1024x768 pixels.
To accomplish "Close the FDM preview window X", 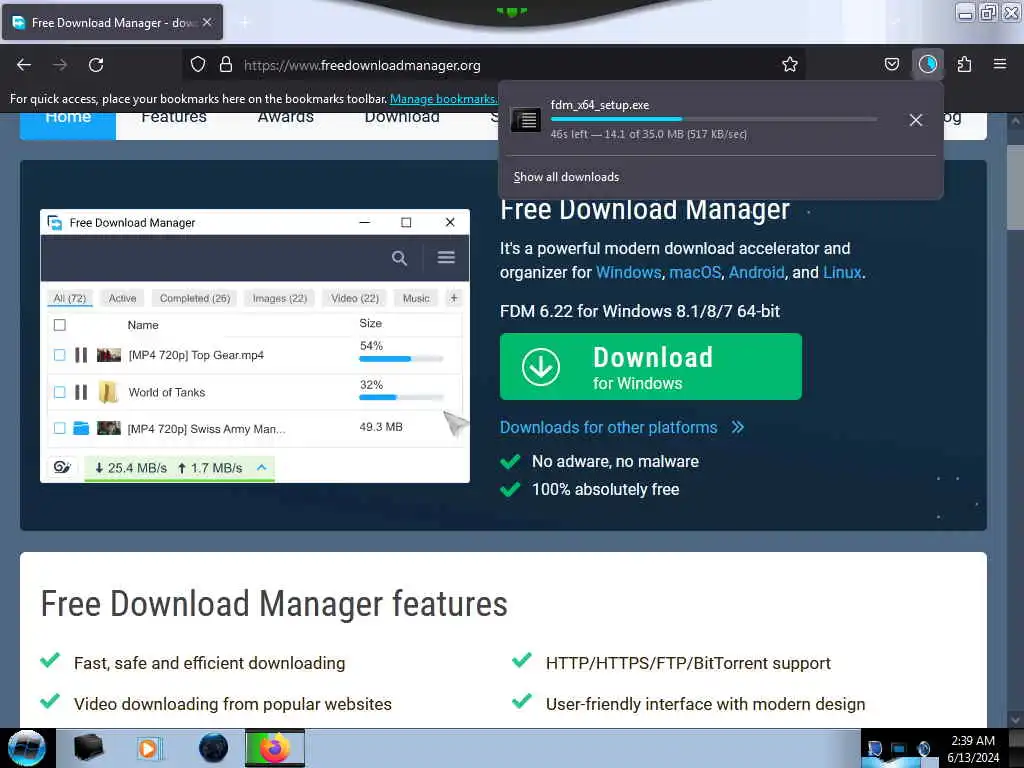I will point(450,222).
